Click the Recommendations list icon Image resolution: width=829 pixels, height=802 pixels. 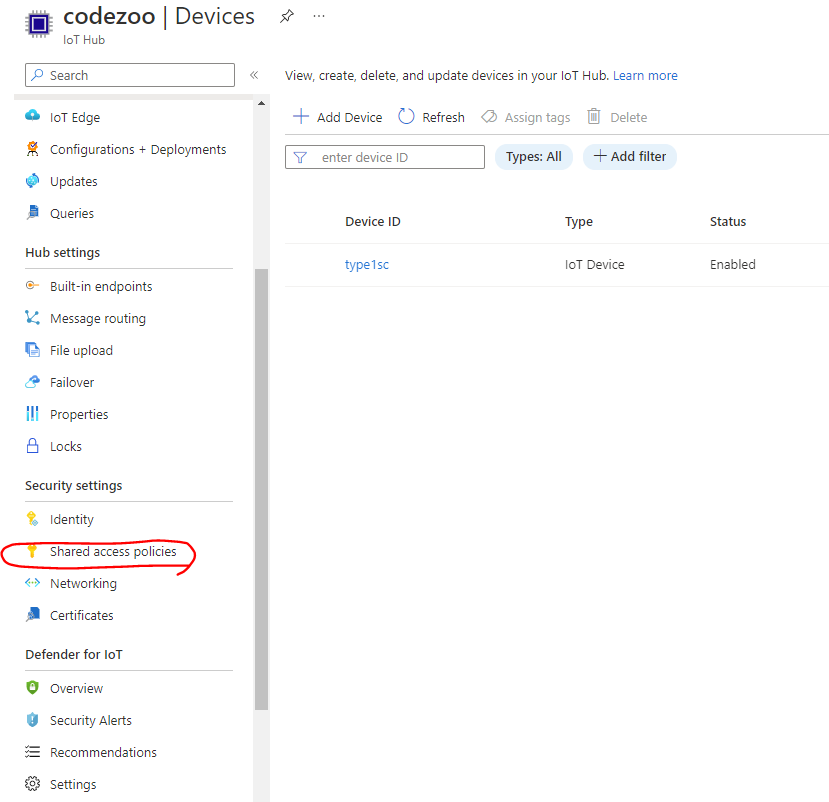tap(32, 752)
